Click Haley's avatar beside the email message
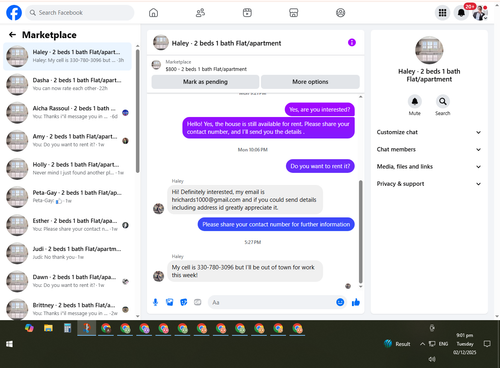 158,208
